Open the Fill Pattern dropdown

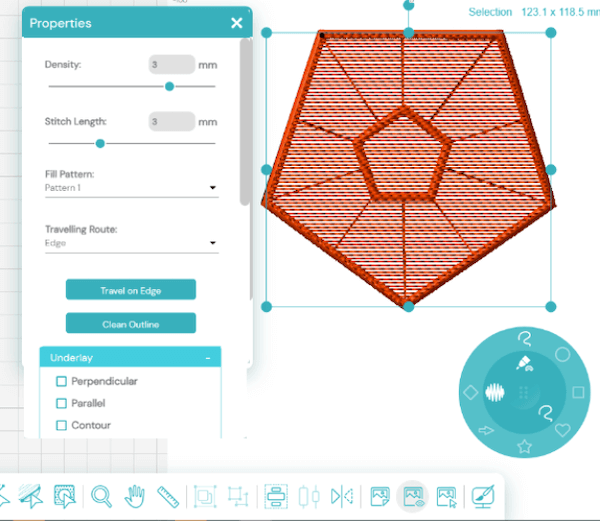click(131, 187)
